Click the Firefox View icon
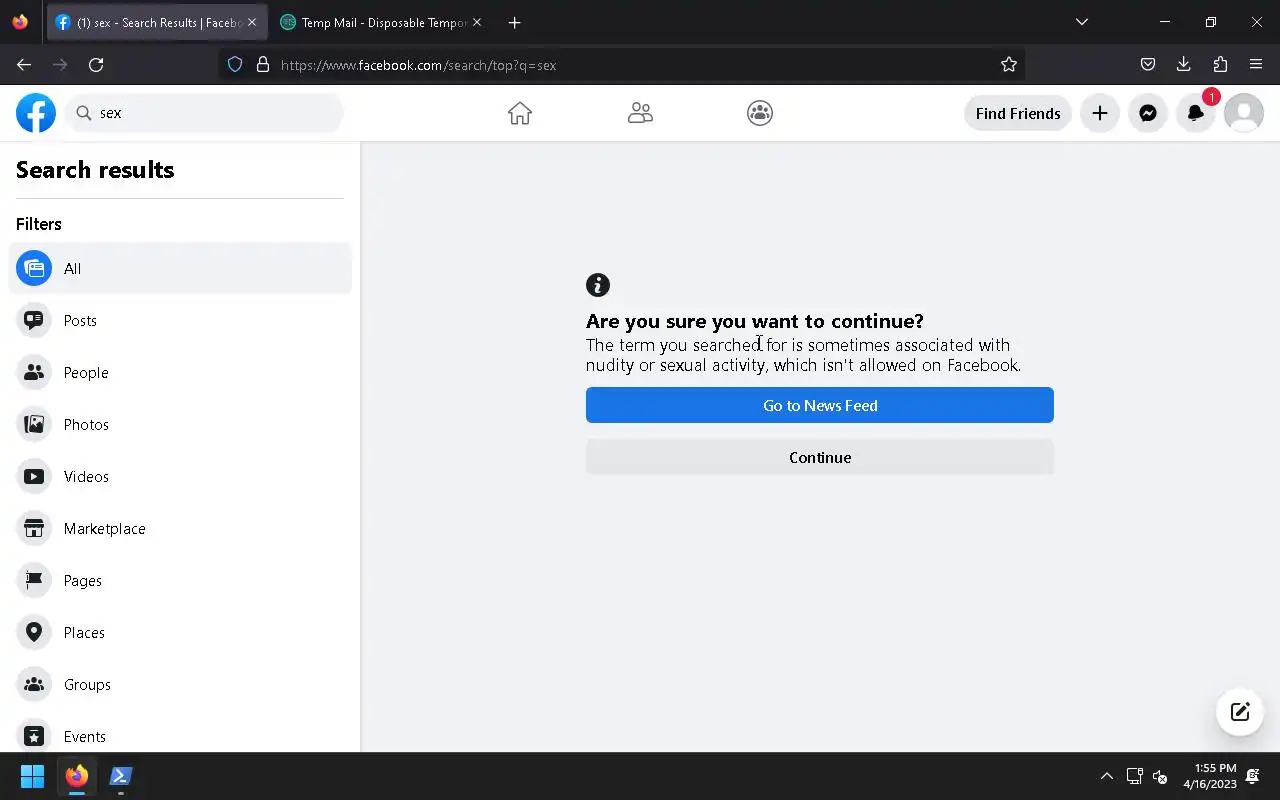The image size is (1280, 800). pyautogui.click(x=20, y=22)
